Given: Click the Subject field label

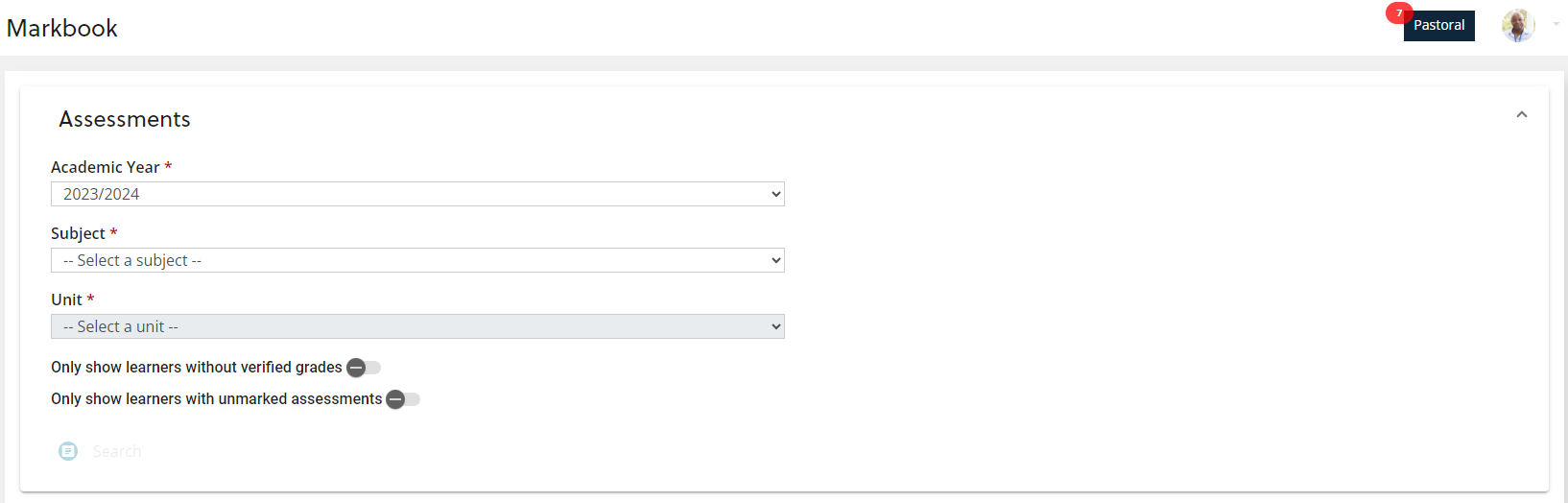Looking at the screenshot, I should (78, 233).
